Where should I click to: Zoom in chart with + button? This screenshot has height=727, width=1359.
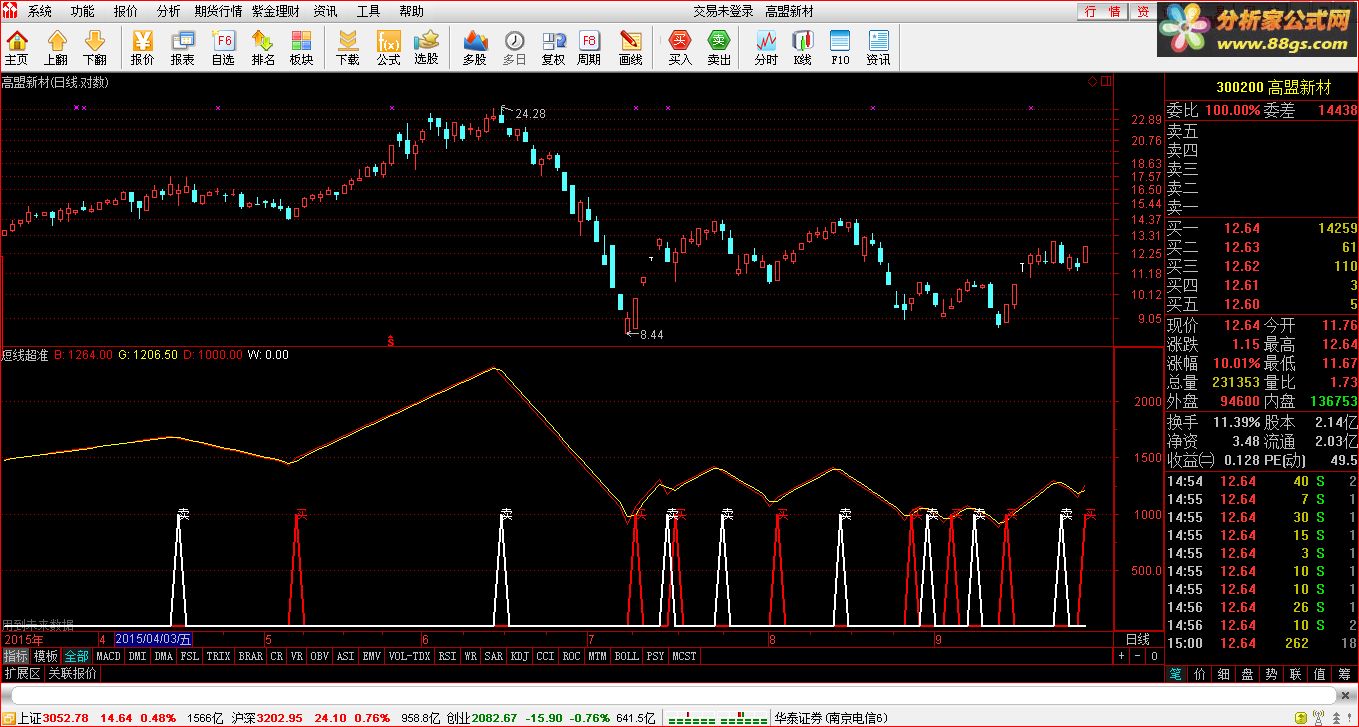1122,656
